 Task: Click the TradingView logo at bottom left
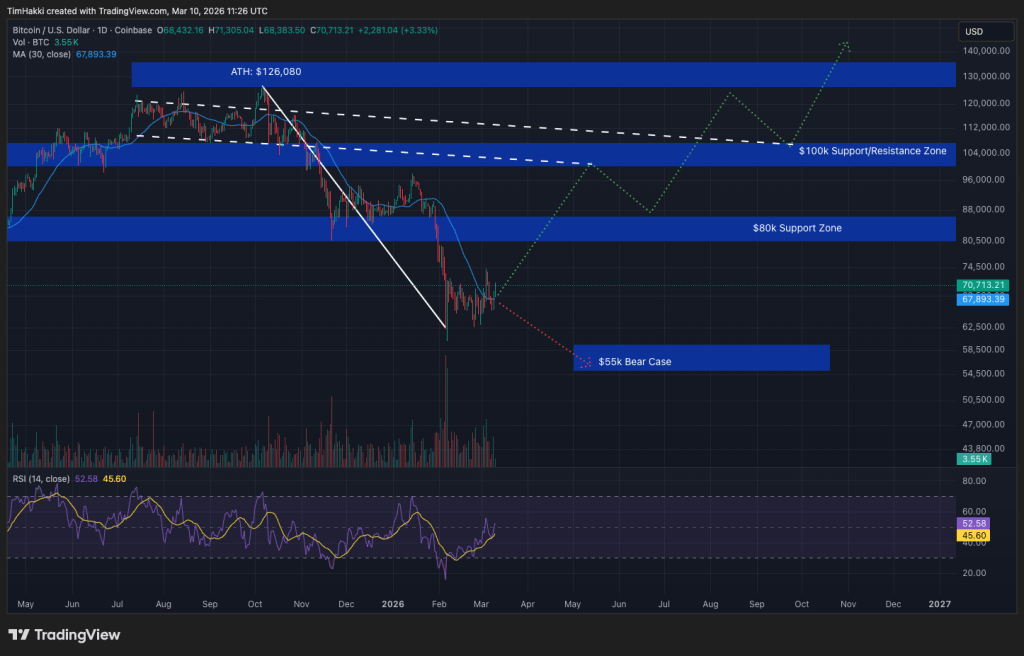pos(64,634)
